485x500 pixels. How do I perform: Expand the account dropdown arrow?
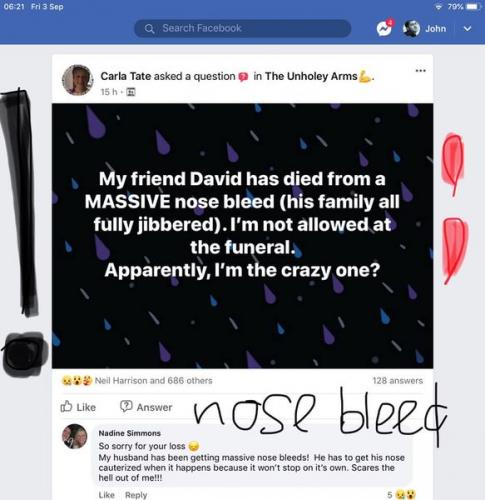(467, 29)
